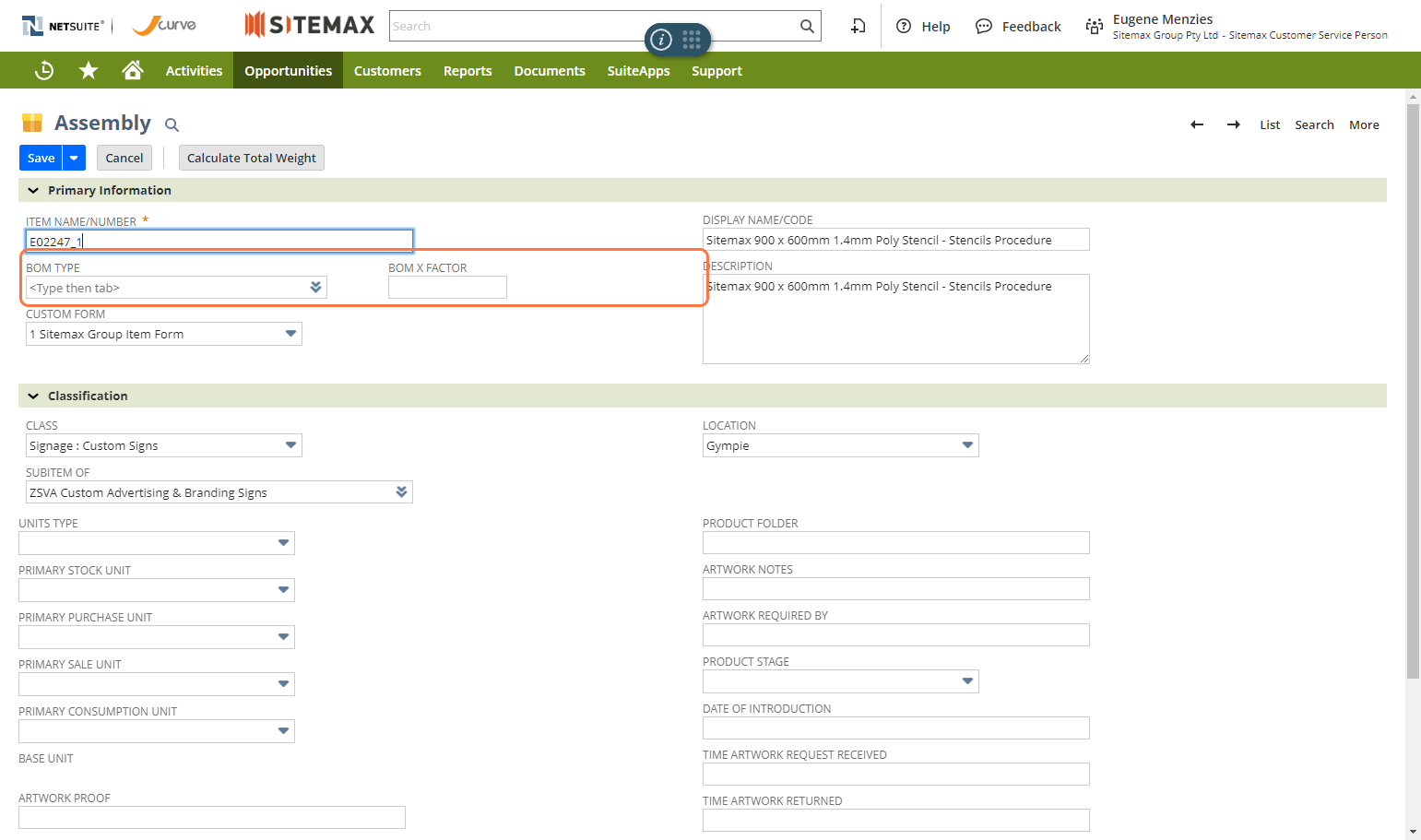The width and height of the screenshot is (1421, 840).
Task: Click the Help link
Action: (x=936, y=27)
